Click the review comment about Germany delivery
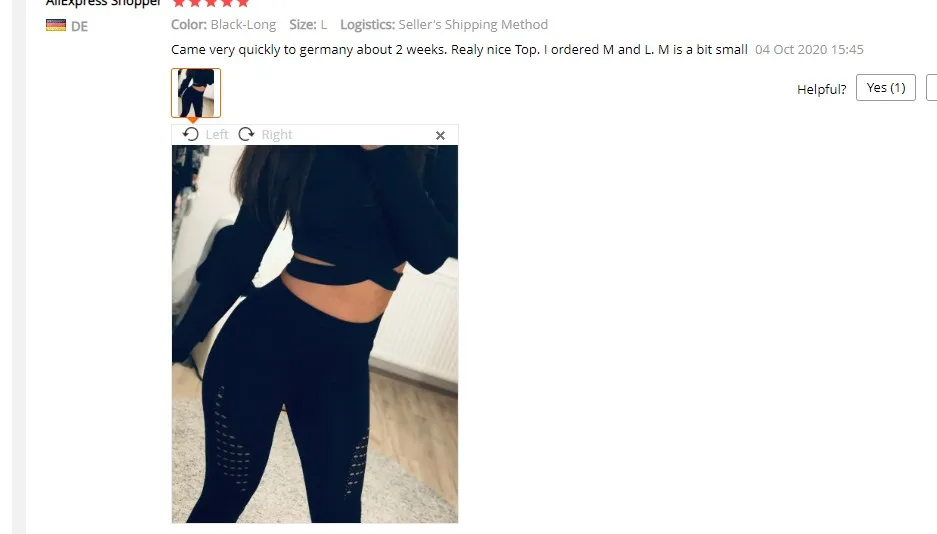This screenshot has width=937, height=534. click(x=459, y=50)
